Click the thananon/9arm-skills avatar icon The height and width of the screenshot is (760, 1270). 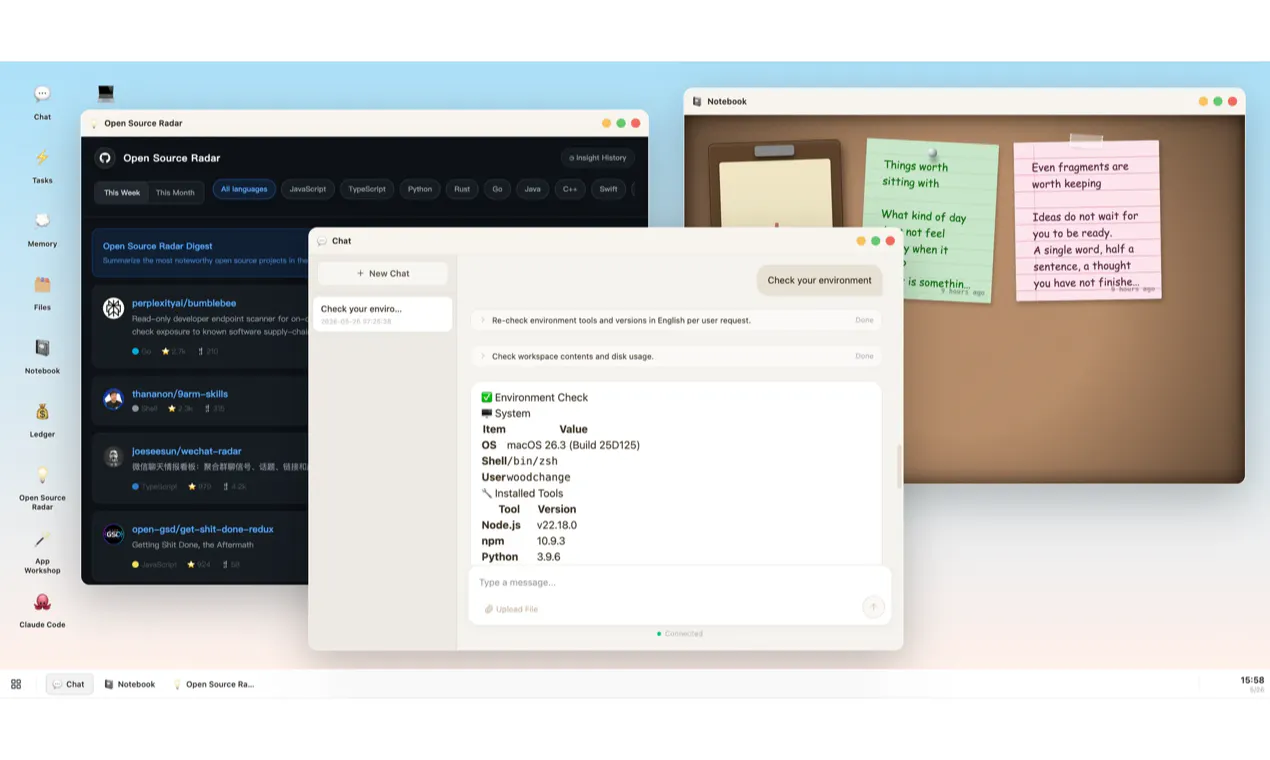click(114, 399)
